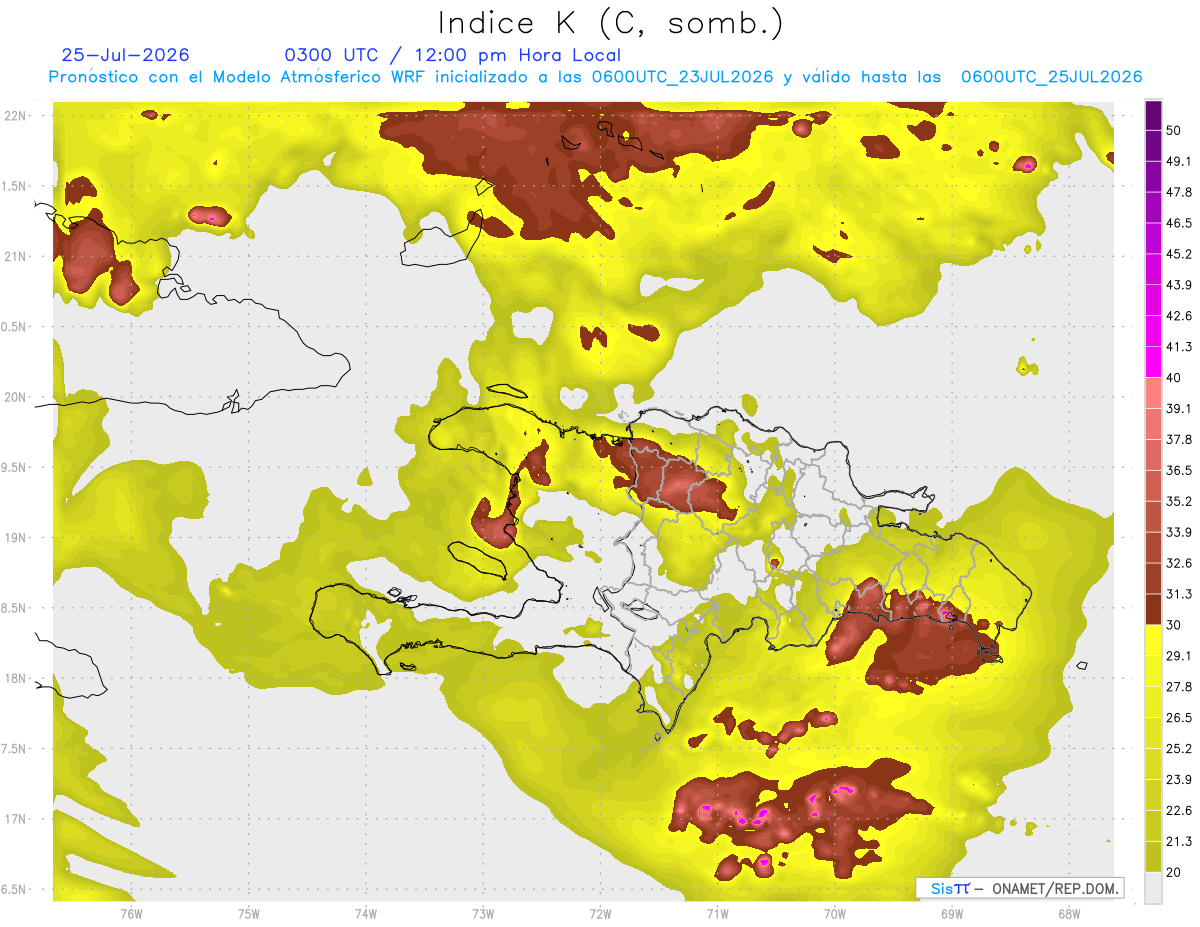Click the '39.1' color scale value

(x=1179, y=408)
